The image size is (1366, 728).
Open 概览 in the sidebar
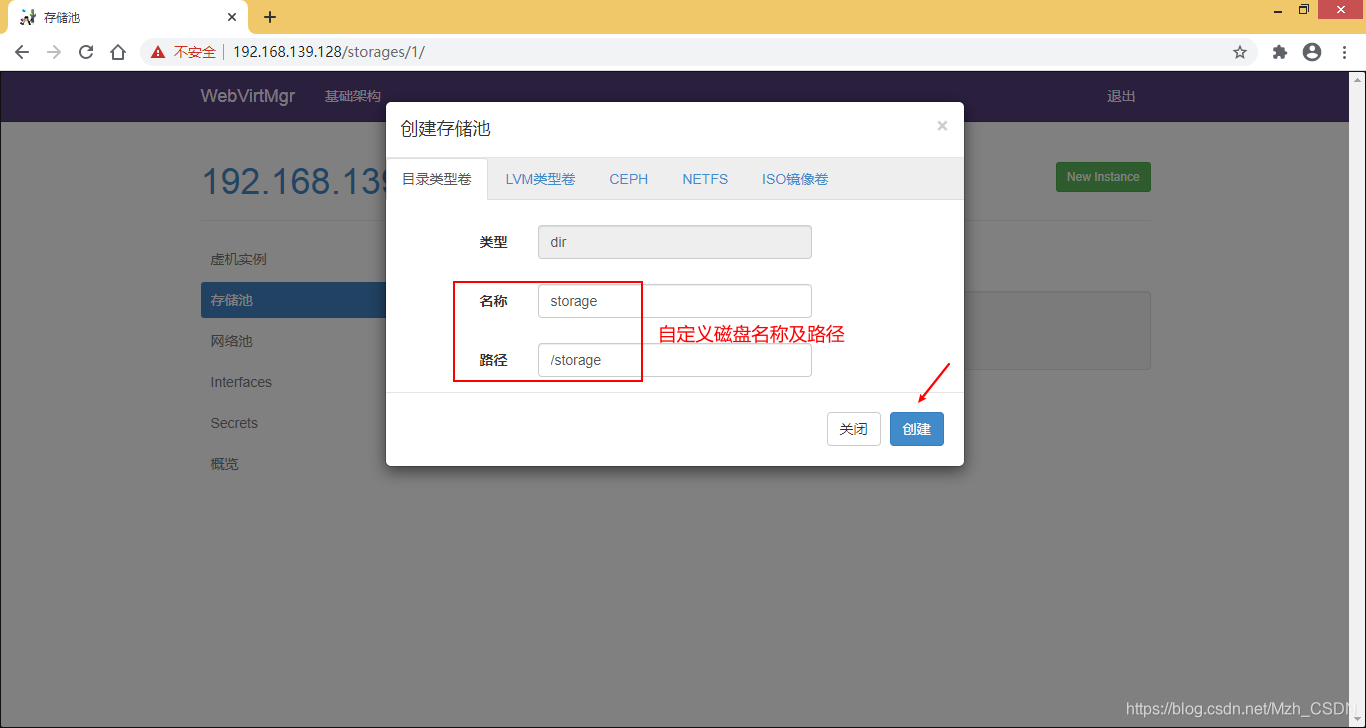coord(224,464)
